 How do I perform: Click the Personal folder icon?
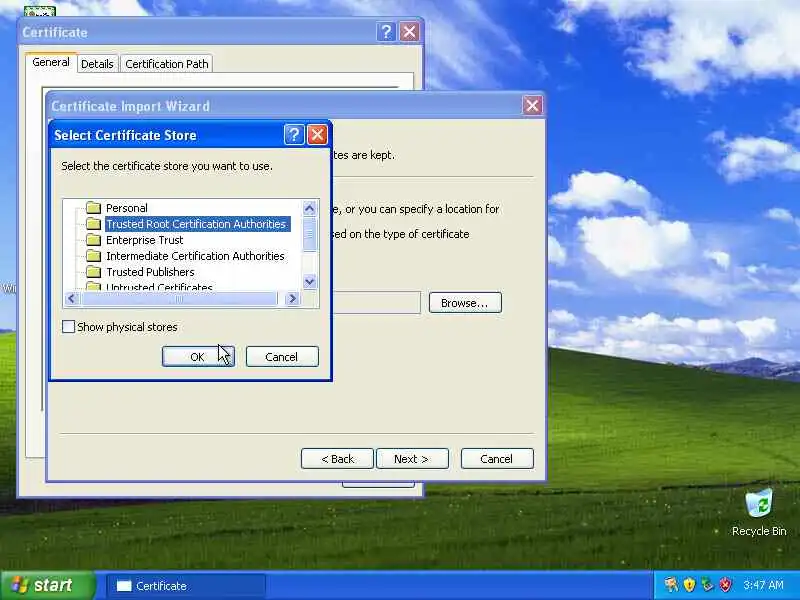(93, 208)
